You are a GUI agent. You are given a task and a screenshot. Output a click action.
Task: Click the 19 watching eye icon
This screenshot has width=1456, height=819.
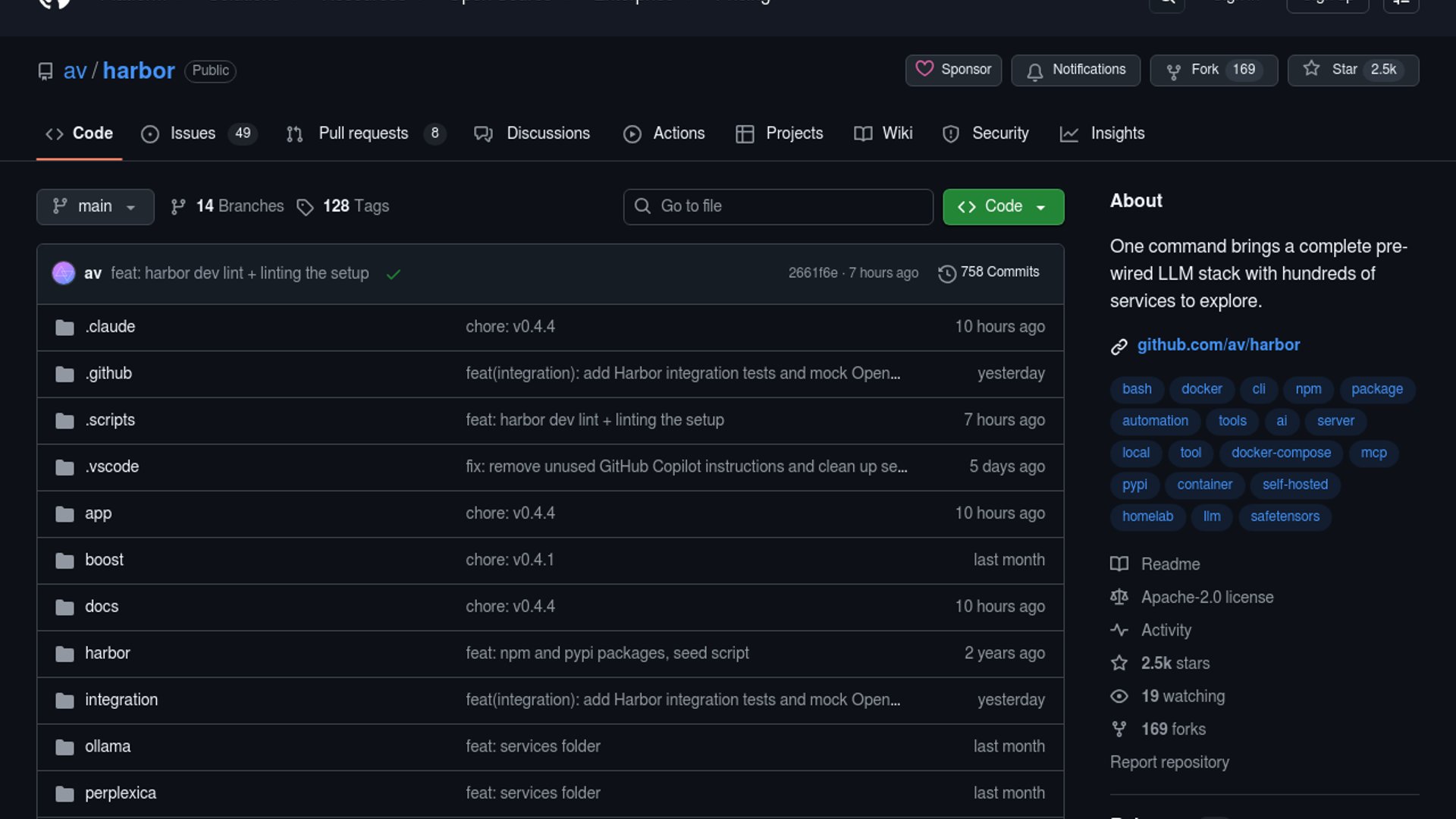[x=1119, y=696]
